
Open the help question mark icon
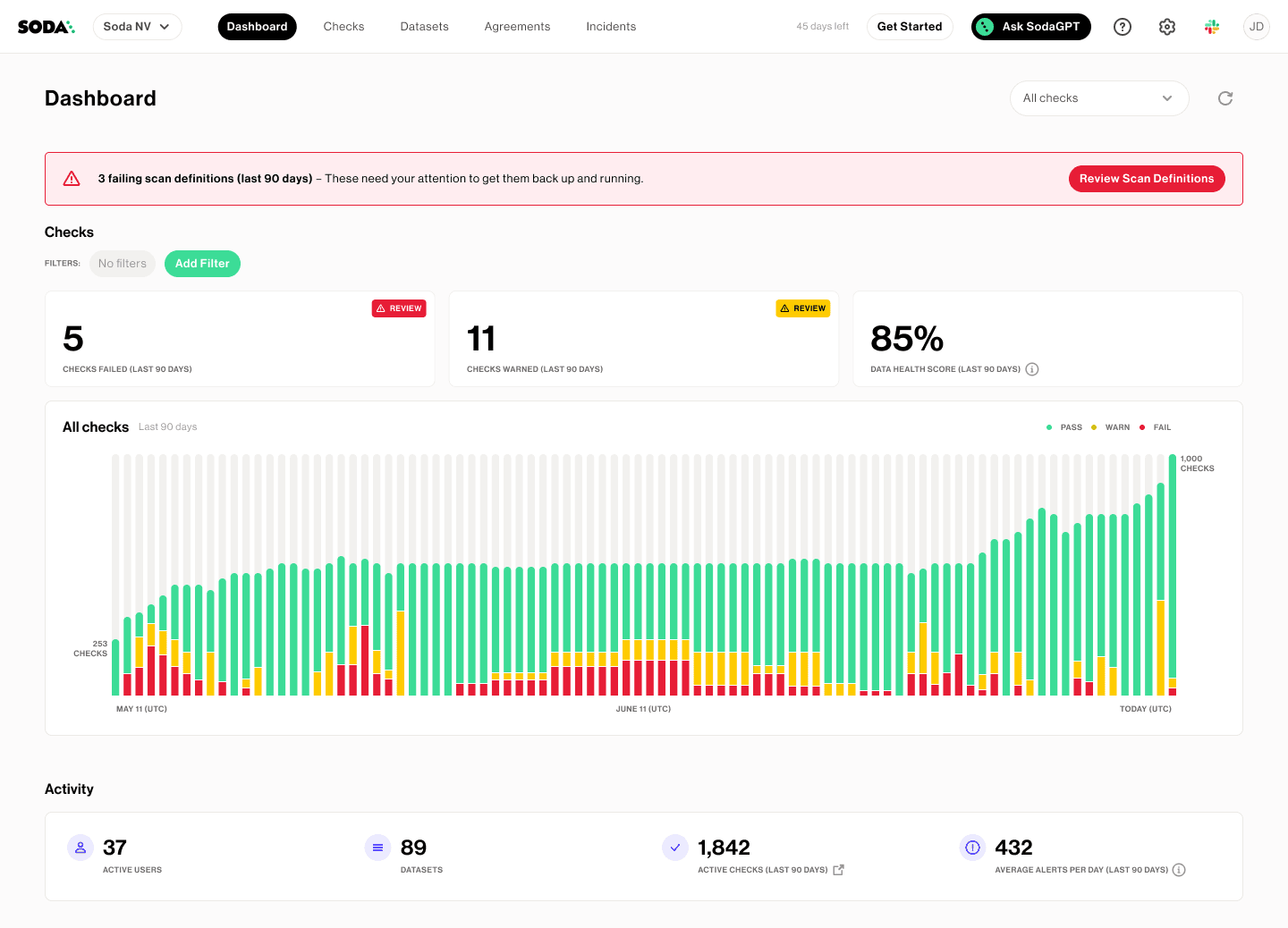pos(1122,27)
